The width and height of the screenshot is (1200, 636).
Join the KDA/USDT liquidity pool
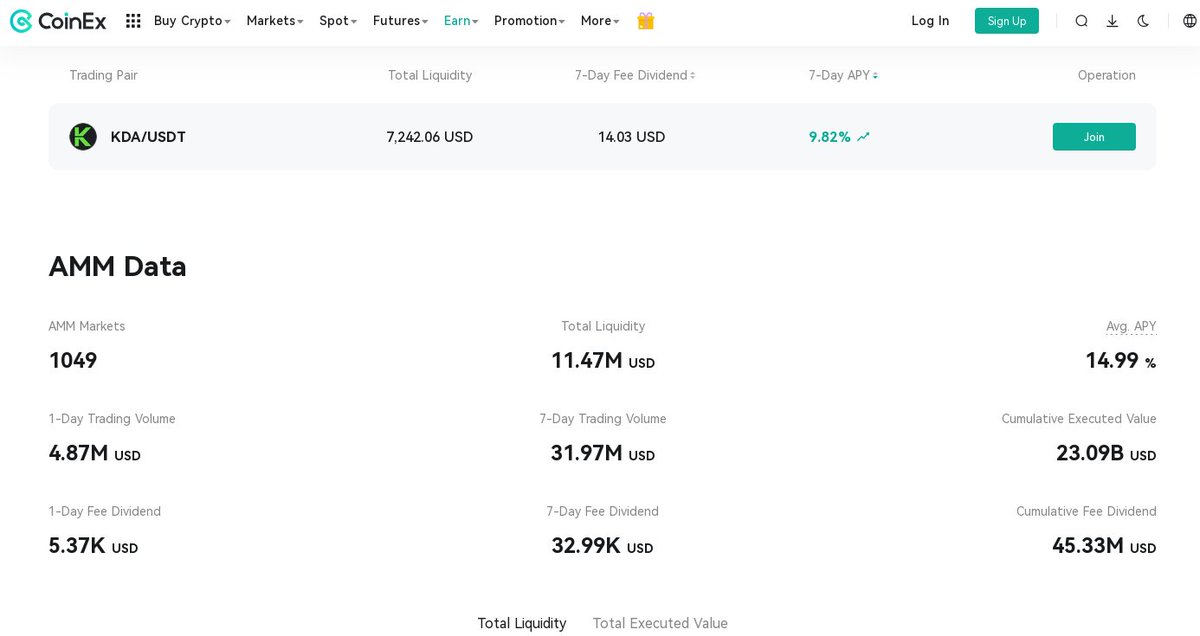pyautogui.click(x=1094, y=137)
